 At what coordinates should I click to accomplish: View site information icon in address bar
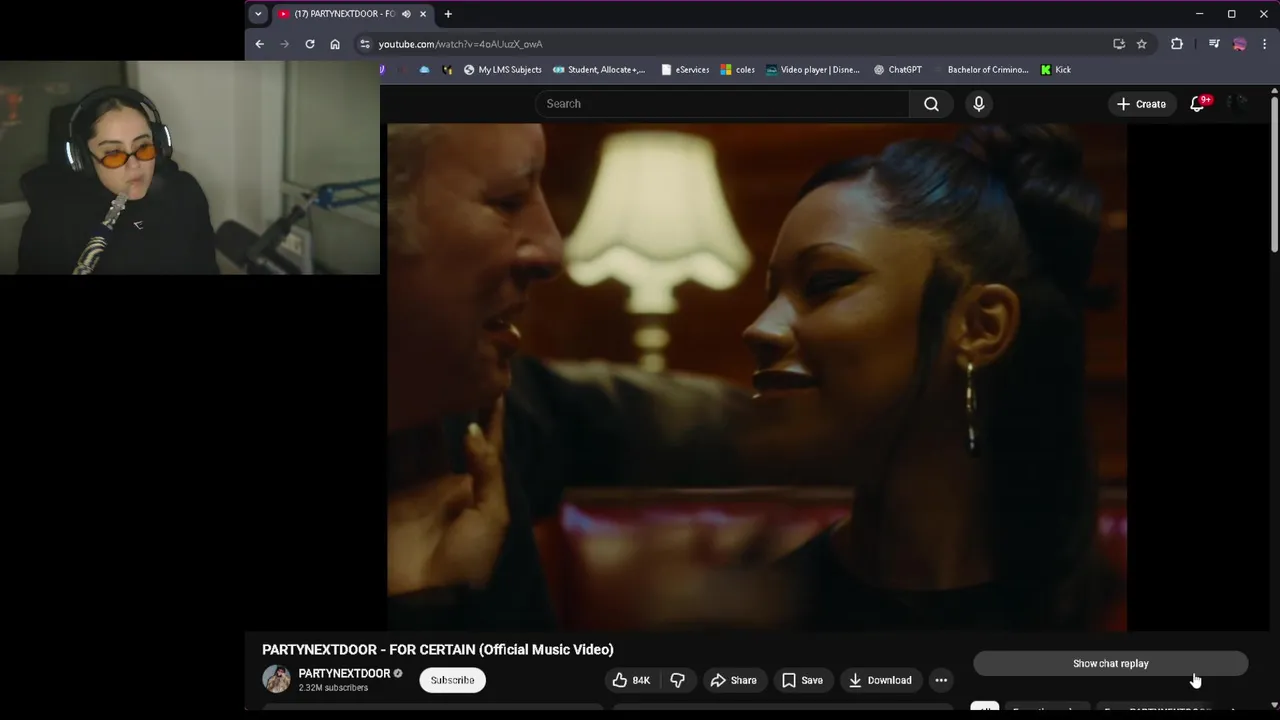[365, 44]
